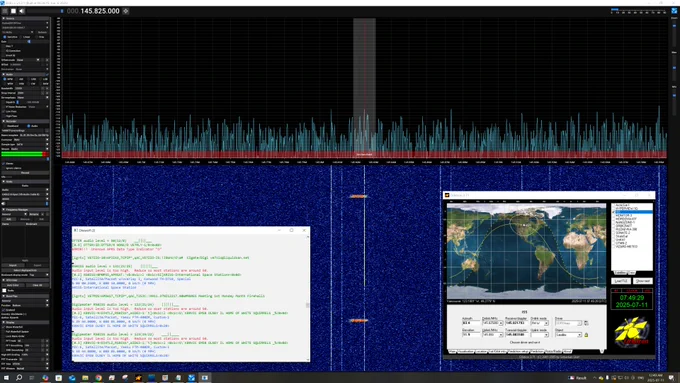
Task: Adjust the SDR# volume slider
Action: pos(44,11)
